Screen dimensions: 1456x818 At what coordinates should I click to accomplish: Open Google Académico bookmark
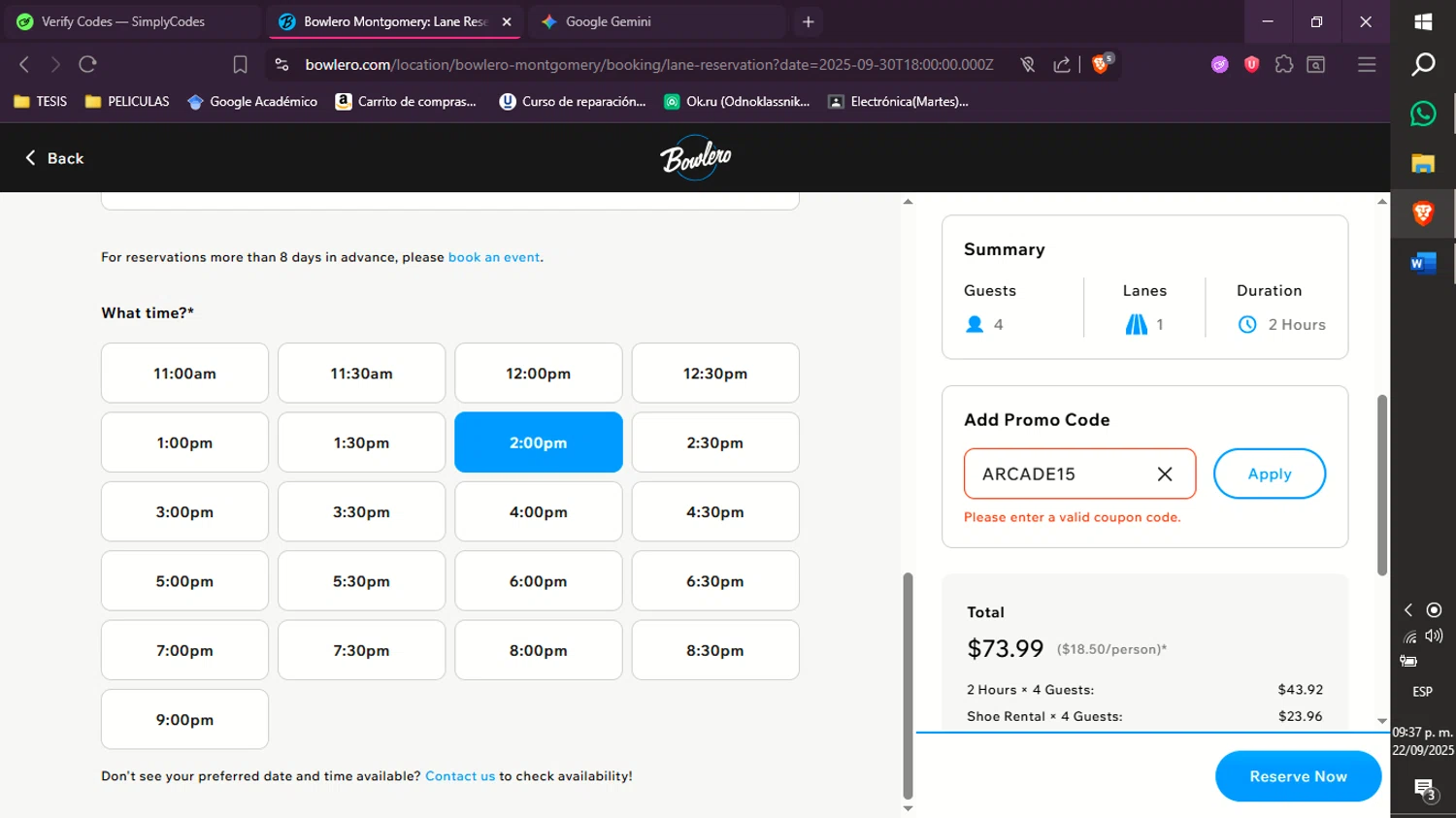coord(252,101)
